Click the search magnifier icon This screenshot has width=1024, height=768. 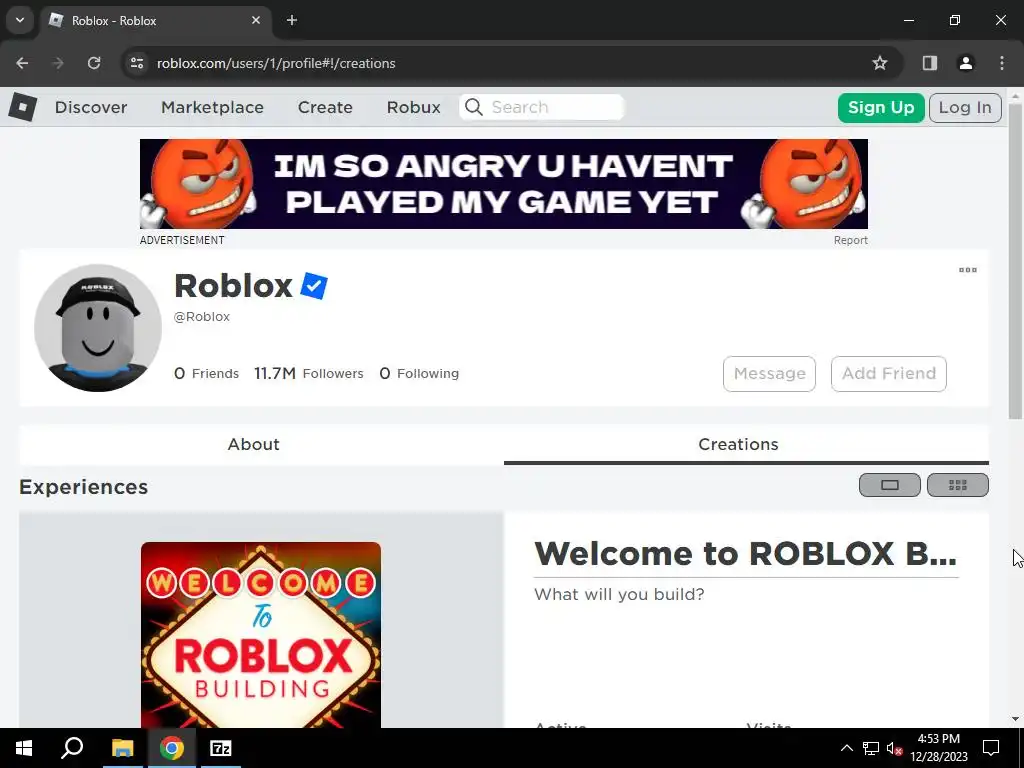tap(474, 107)
